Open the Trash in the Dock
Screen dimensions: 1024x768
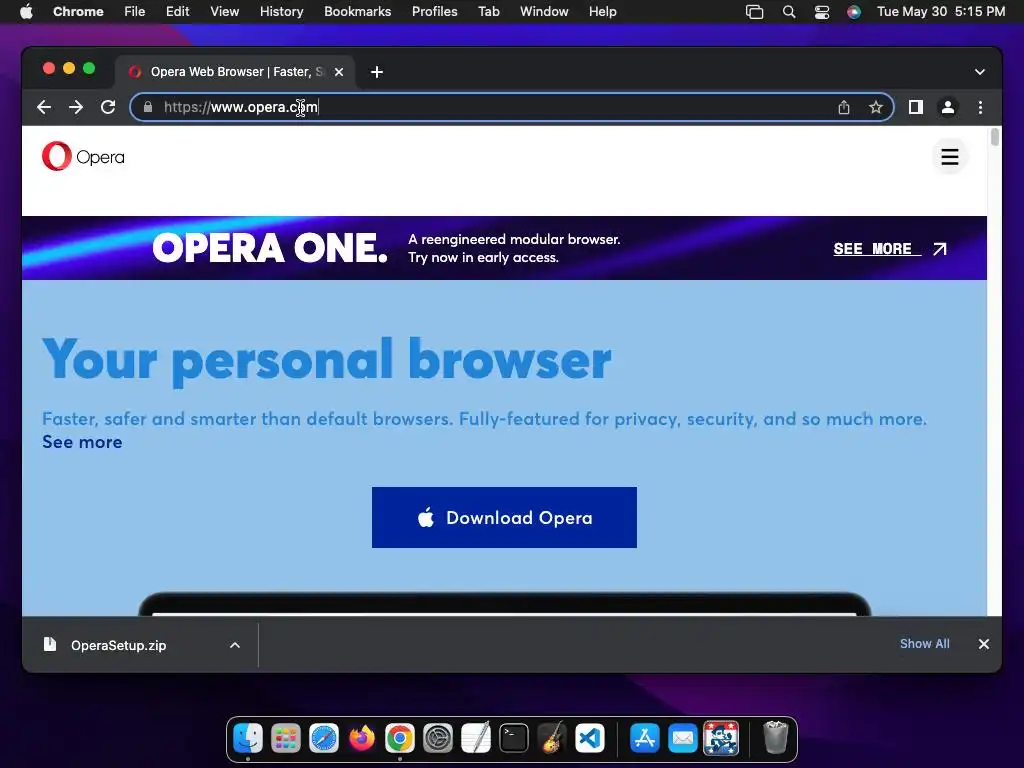775,737
